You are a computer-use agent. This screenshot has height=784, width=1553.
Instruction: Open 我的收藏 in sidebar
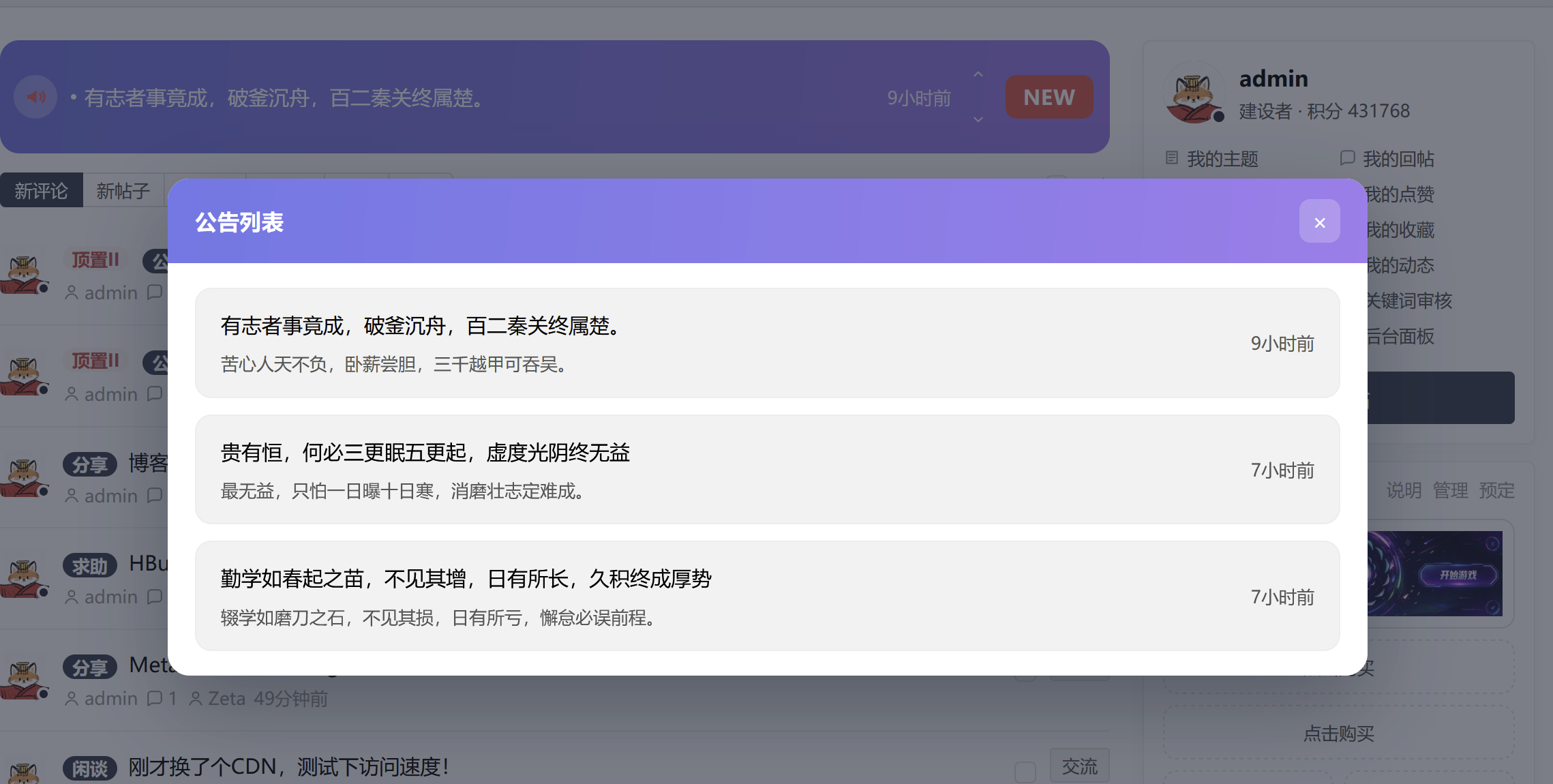(x=1400, y=230)
